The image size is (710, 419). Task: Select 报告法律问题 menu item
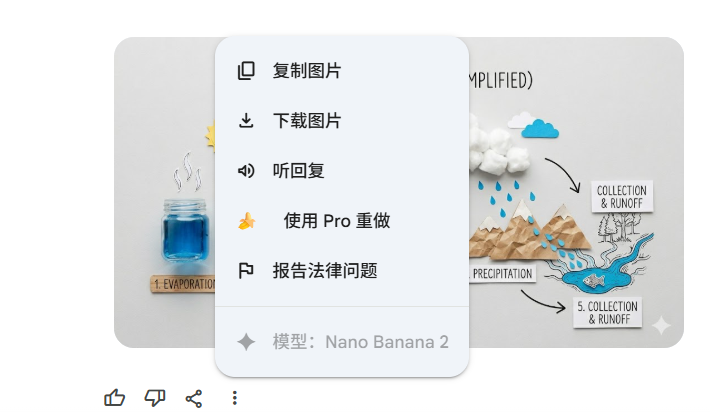(342, 270)
